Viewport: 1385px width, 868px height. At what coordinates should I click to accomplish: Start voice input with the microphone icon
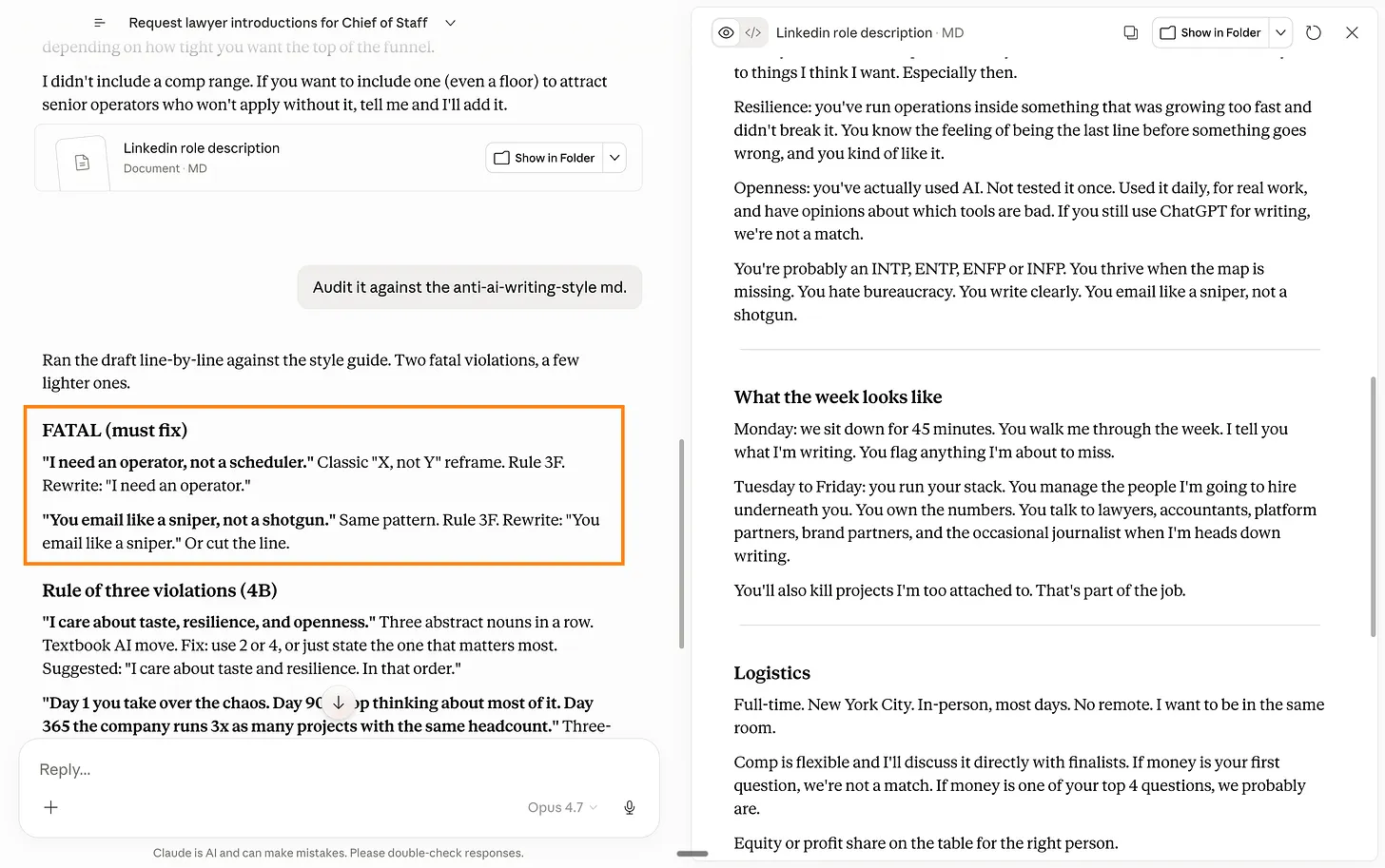tap(630, 807)
